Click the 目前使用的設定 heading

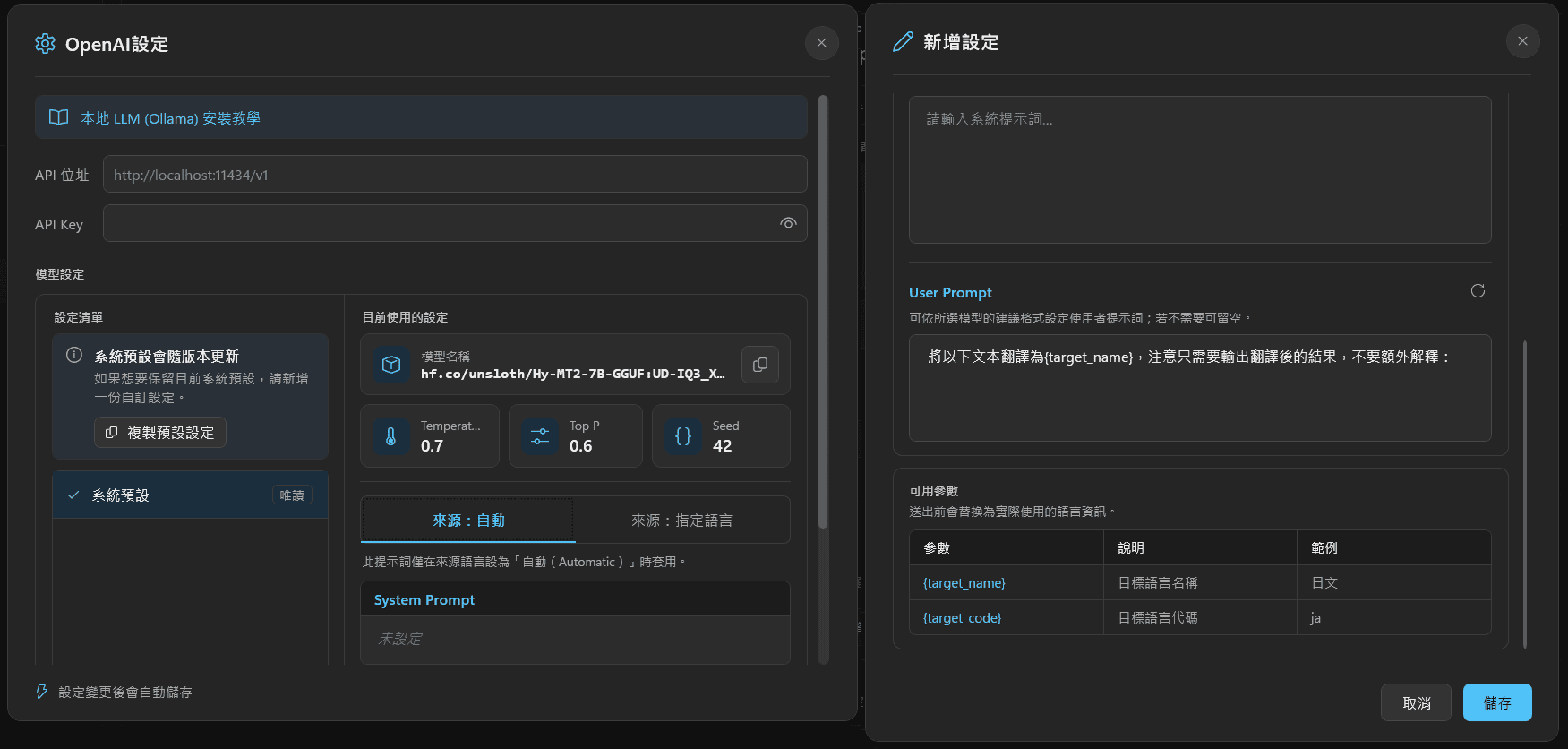pyautogui.click(x=405, y=317)
